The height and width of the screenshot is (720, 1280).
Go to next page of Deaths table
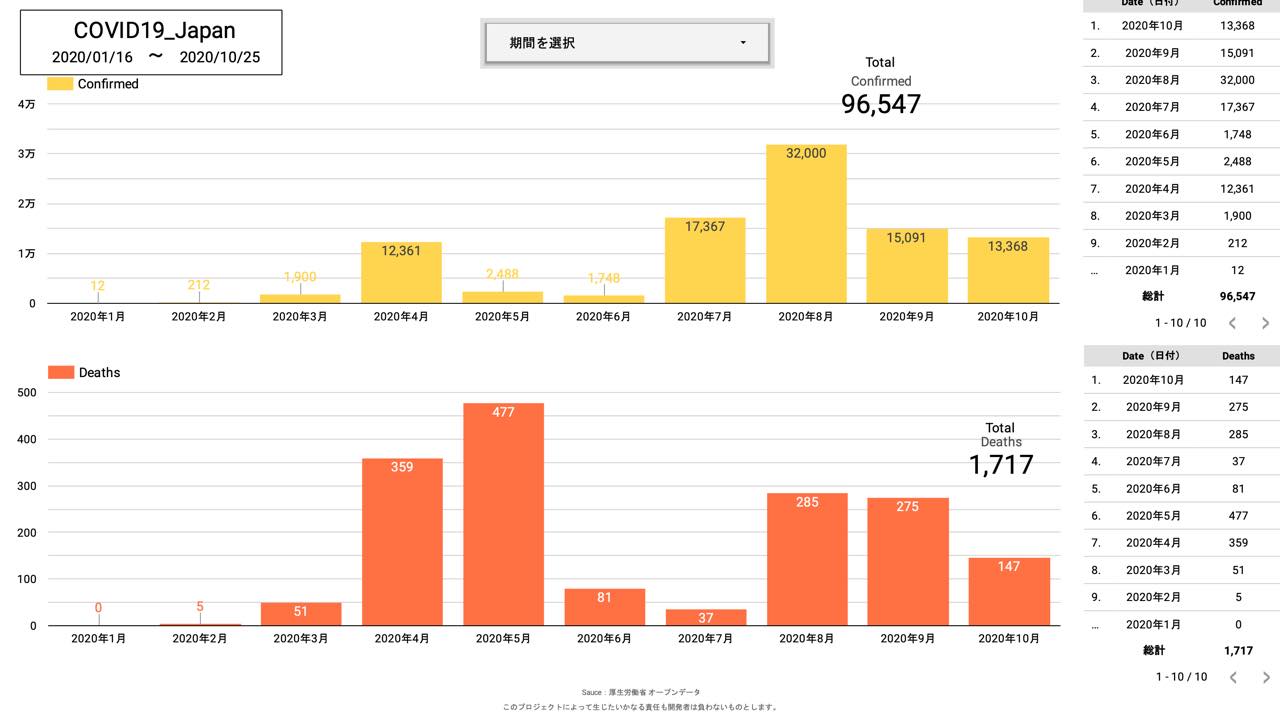1265,677
